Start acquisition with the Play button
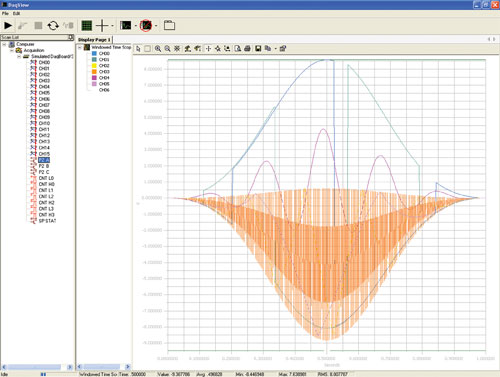The height and width of the screenshot is (377, 500). click(x=8, y=25)
